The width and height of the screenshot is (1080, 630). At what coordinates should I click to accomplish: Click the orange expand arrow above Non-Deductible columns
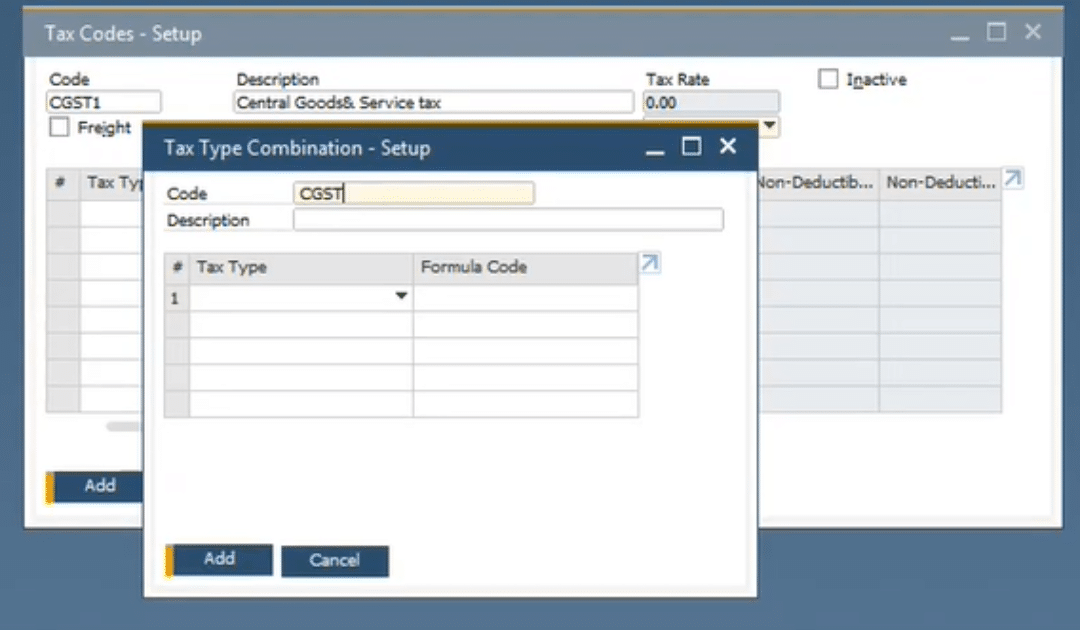click(x=1013, y=177)
